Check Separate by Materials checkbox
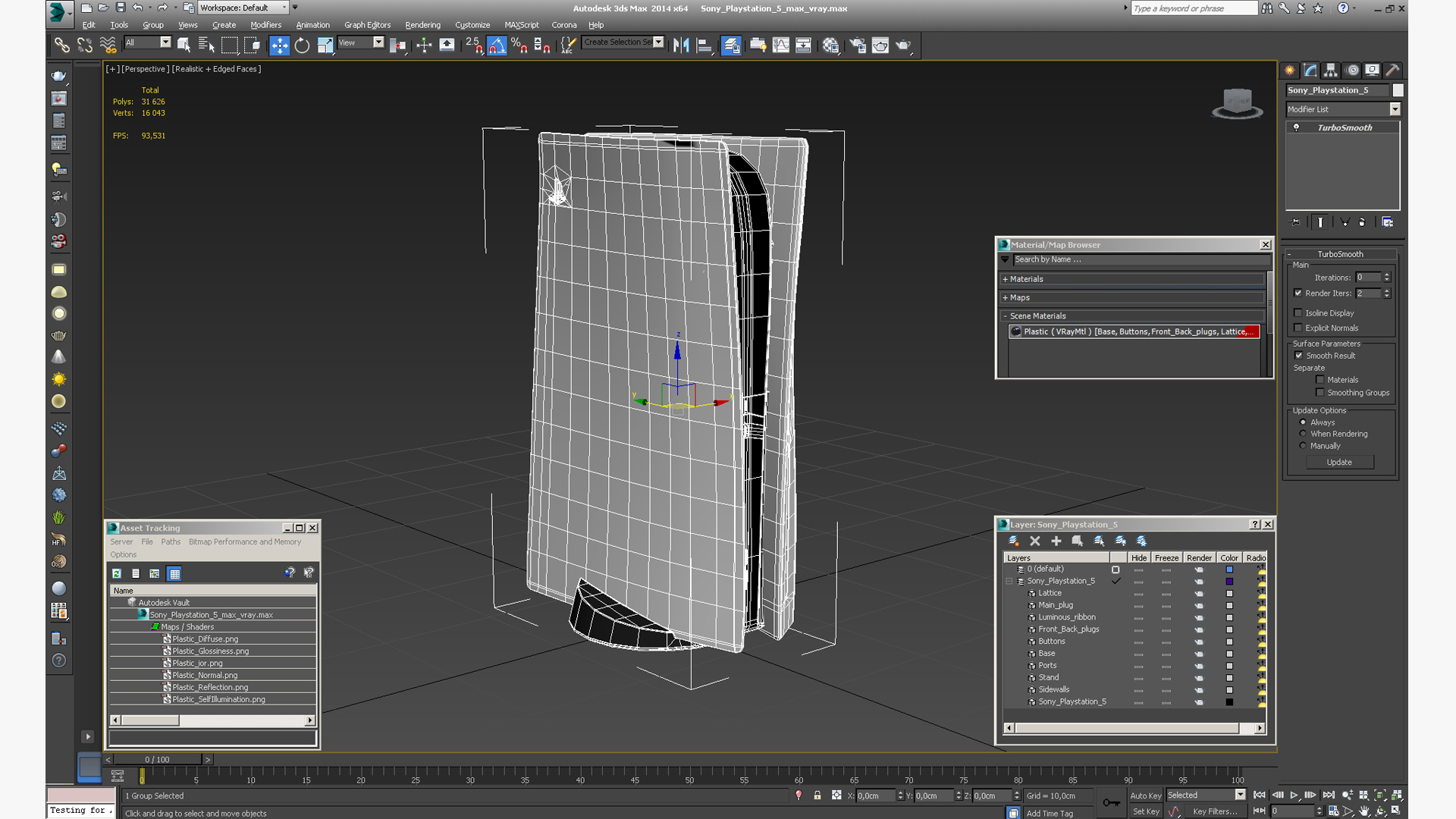The image size is (1456, 819). point(1320,380)
